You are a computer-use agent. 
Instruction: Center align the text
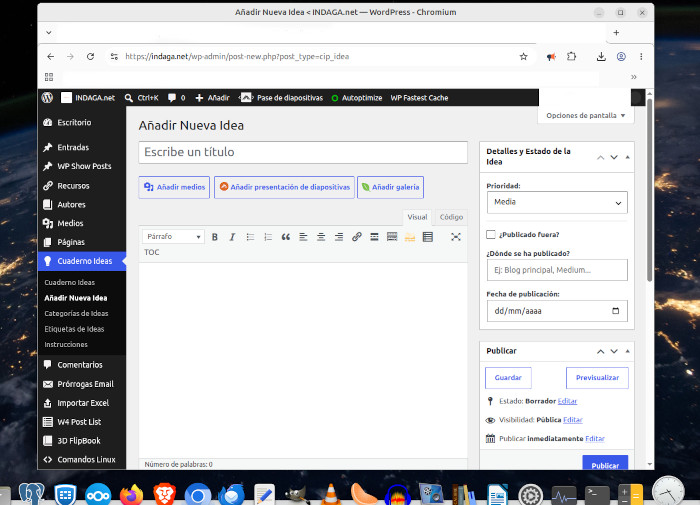pos(321,237)
